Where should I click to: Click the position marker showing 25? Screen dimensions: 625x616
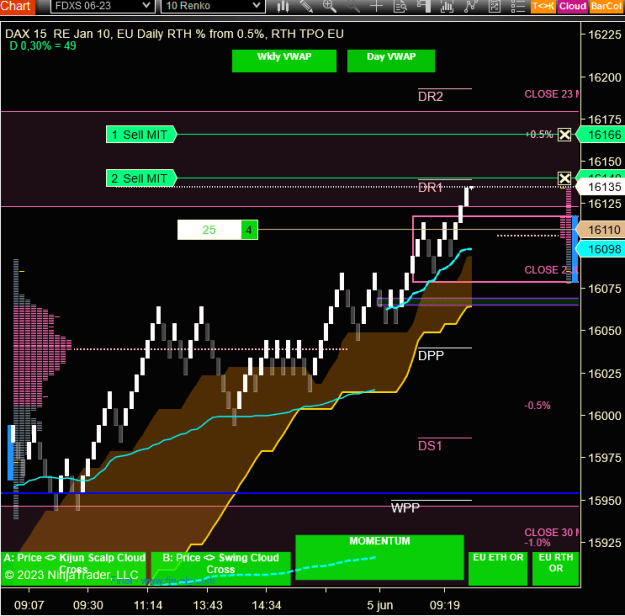tap(209, 230)
